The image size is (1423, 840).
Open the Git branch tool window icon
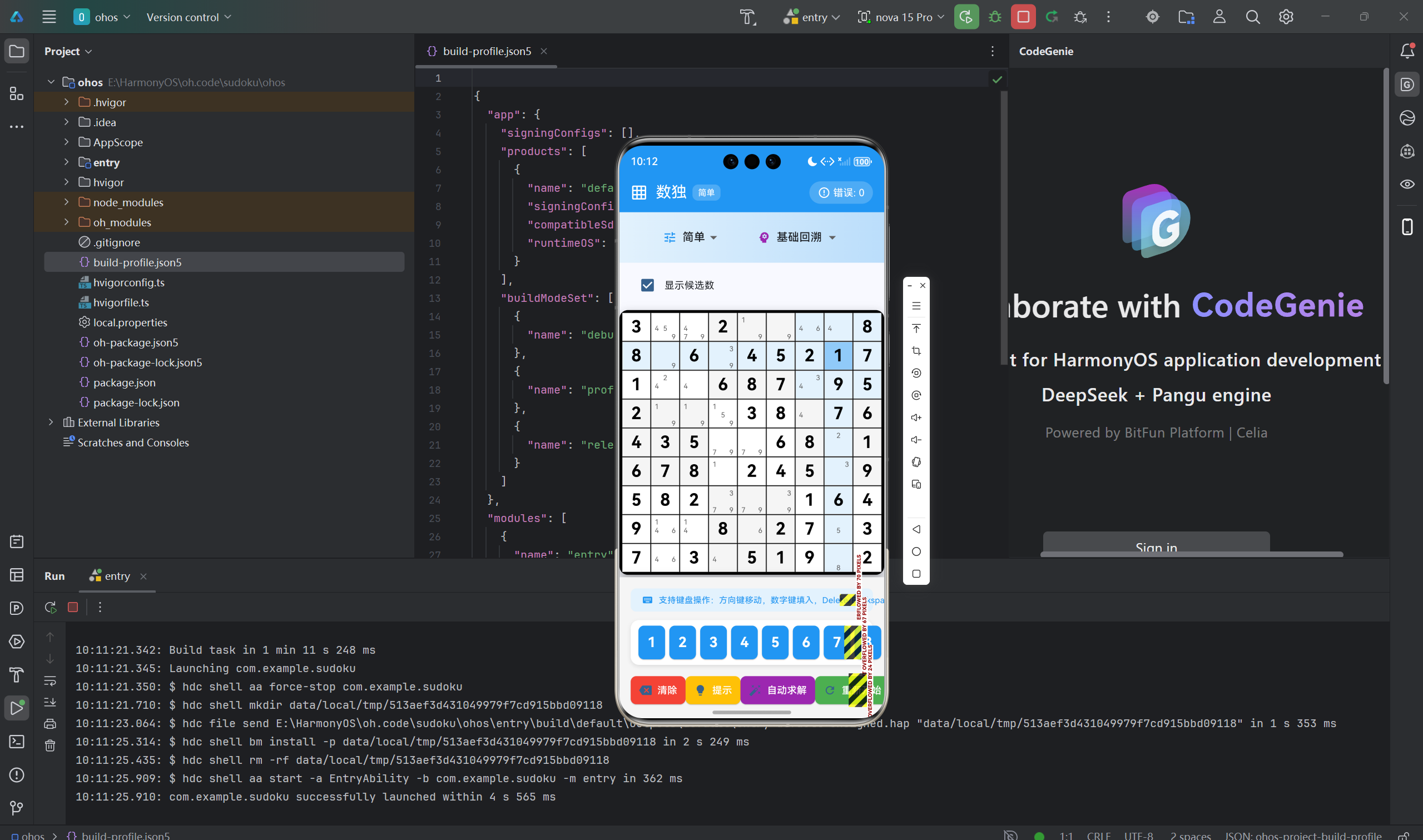(x=17, y=808)
